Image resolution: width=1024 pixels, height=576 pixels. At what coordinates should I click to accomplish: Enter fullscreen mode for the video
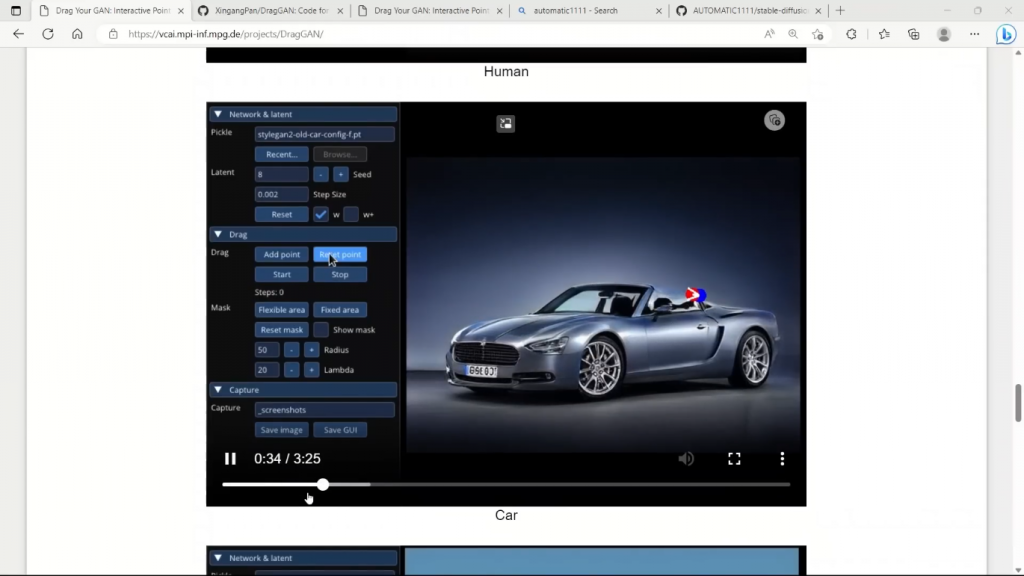(734, 459)
